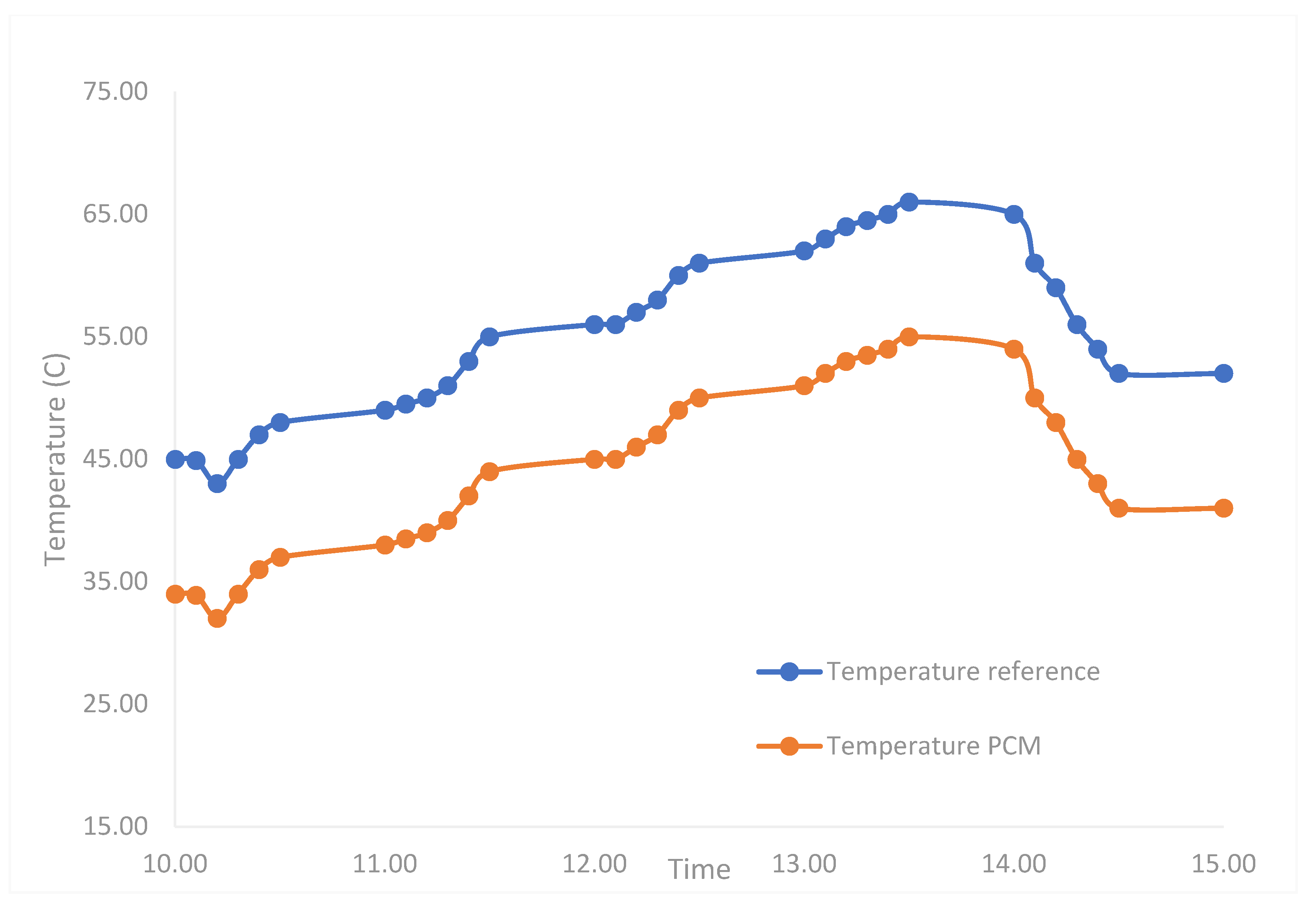Click the blue Temperature reference legend marker
This screenshot has height=905, width=1316.
click(789, 672)
